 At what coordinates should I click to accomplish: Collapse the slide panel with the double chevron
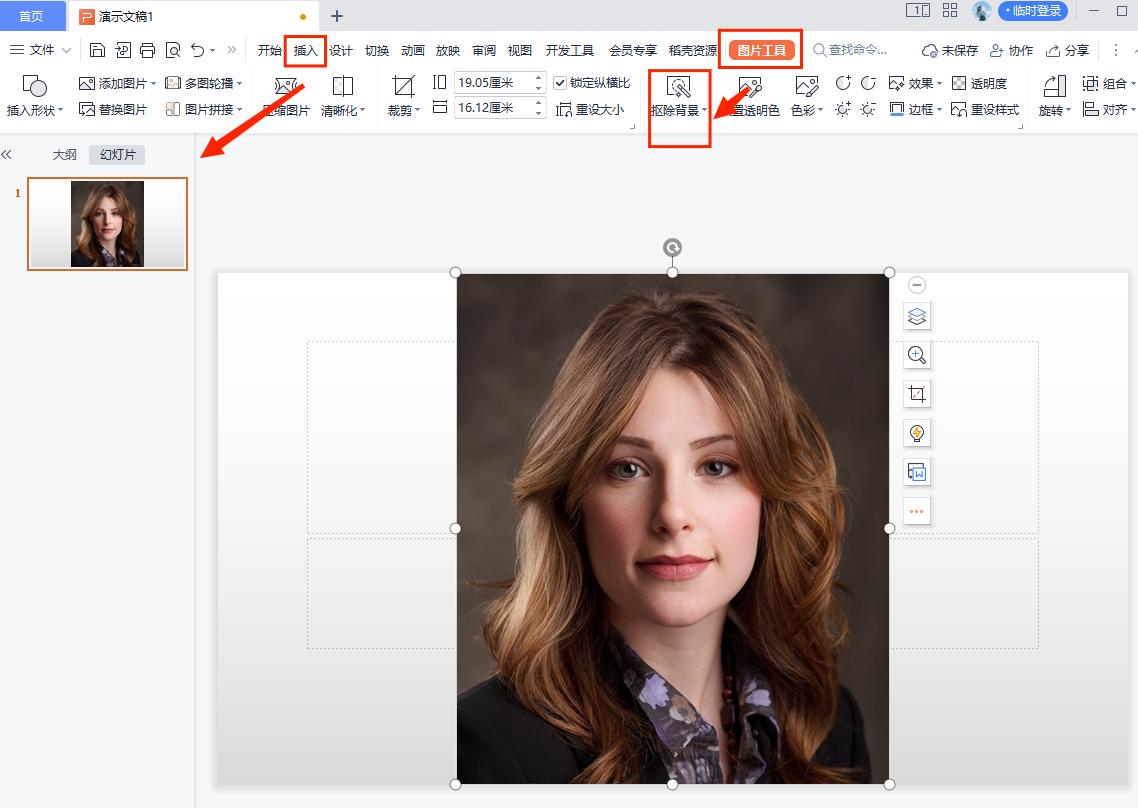pyautogui.click(x=7, y=155)
